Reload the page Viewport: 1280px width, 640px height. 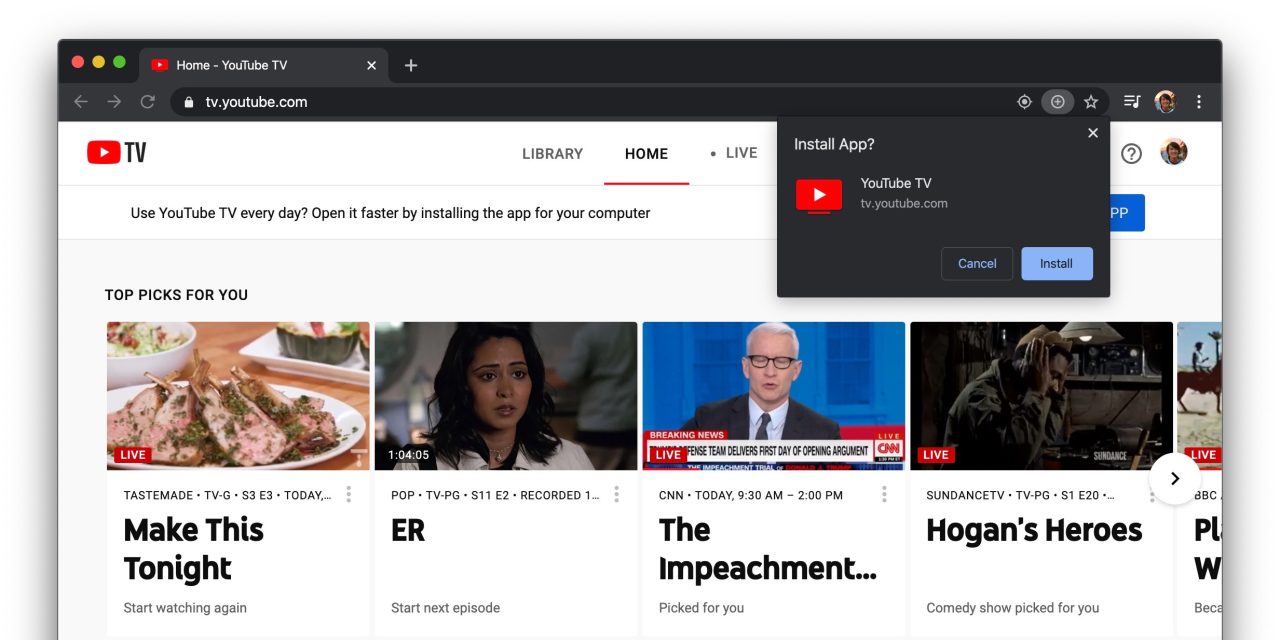point(147,102)
